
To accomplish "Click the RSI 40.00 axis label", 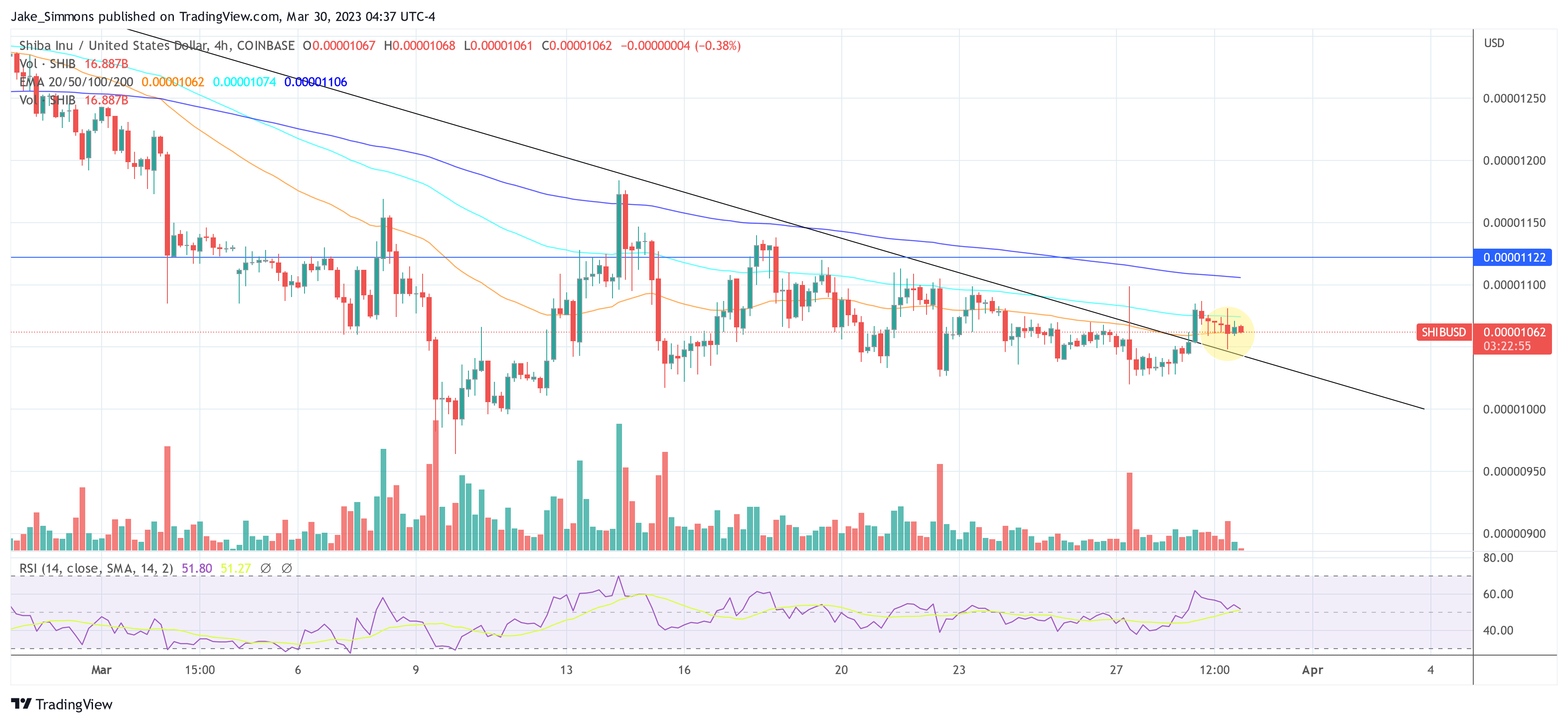I will click(1498, 630).
